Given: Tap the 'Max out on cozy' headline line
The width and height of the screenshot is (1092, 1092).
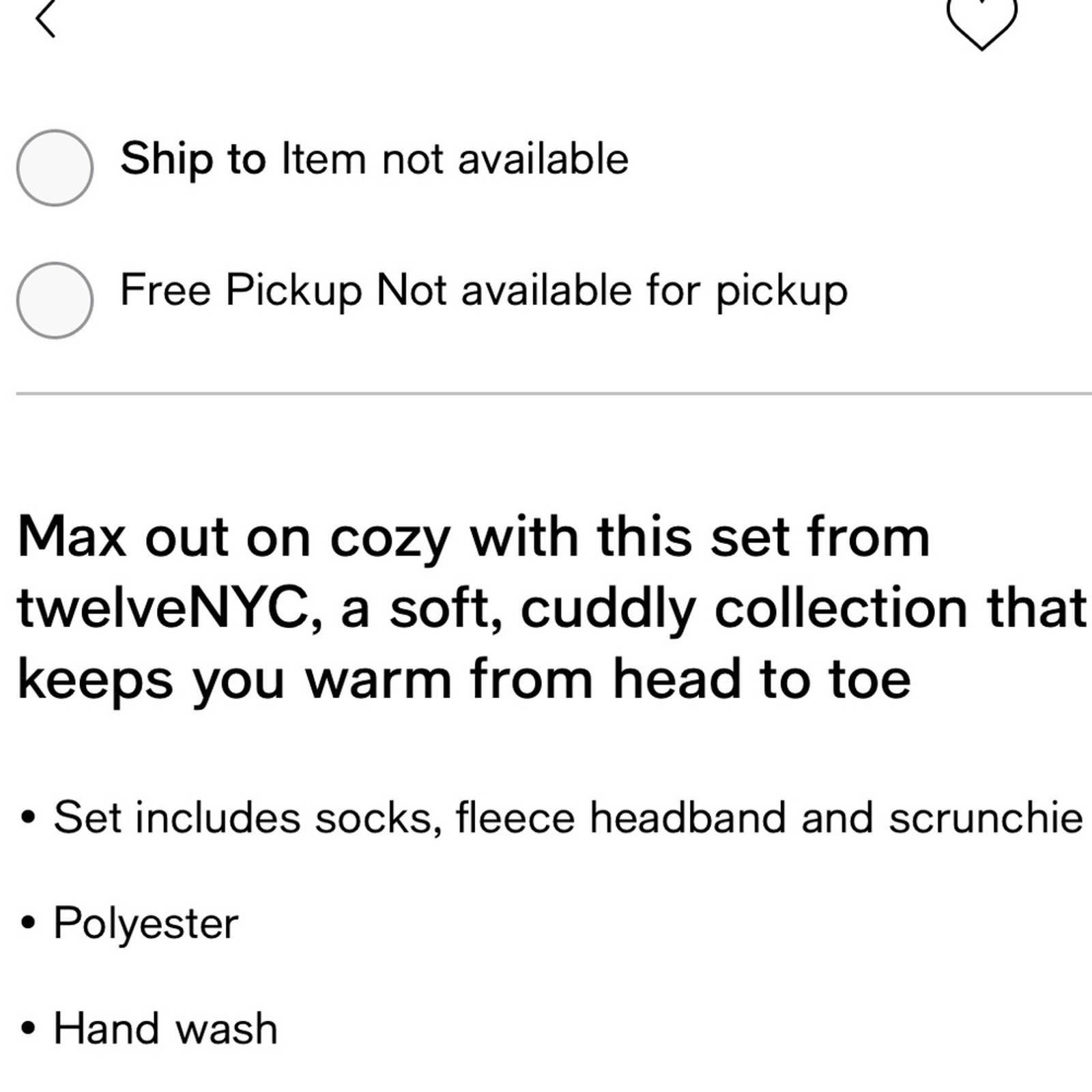Looking at the screenshot, I should pos(474,538).
